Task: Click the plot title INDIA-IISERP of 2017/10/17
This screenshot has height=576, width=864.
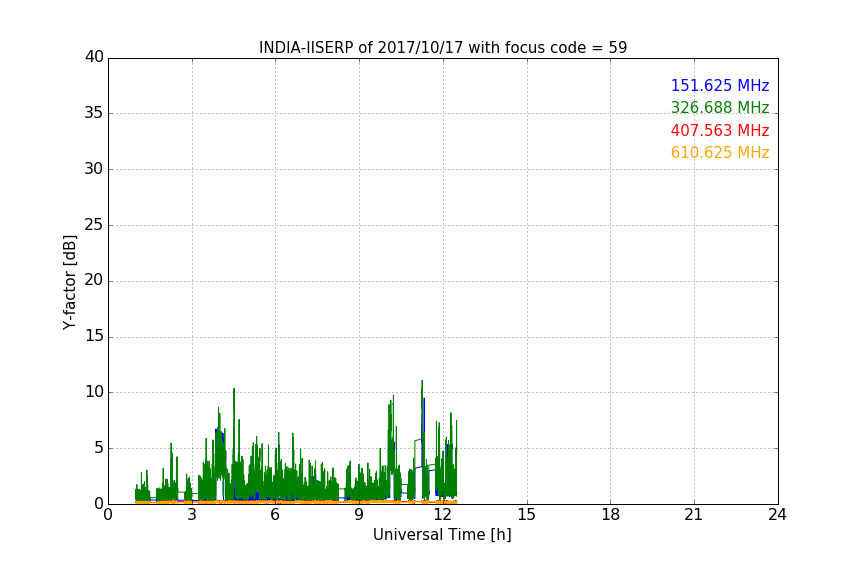Action: pyautogui.click(x=443, y=48)
